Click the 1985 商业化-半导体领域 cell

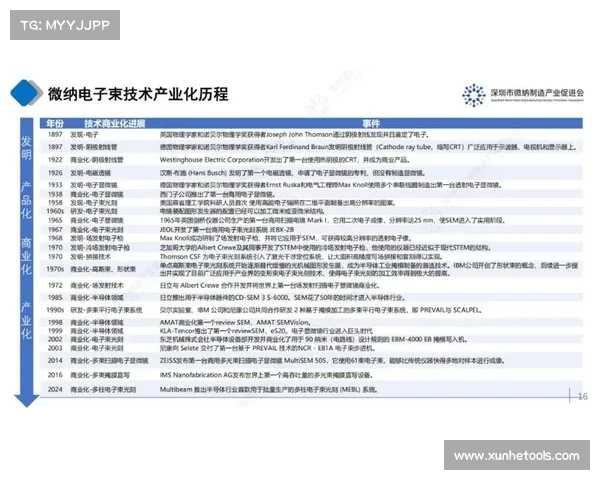coord(96,298)
